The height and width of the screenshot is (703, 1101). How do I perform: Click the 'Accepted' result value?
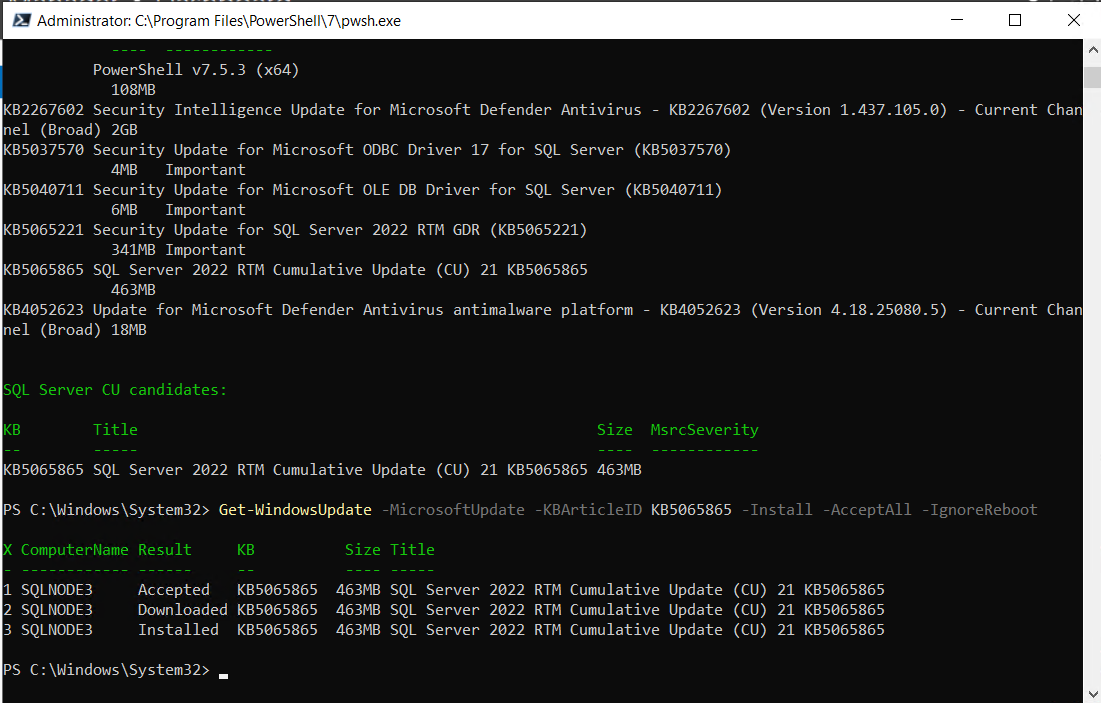(173, 590)
